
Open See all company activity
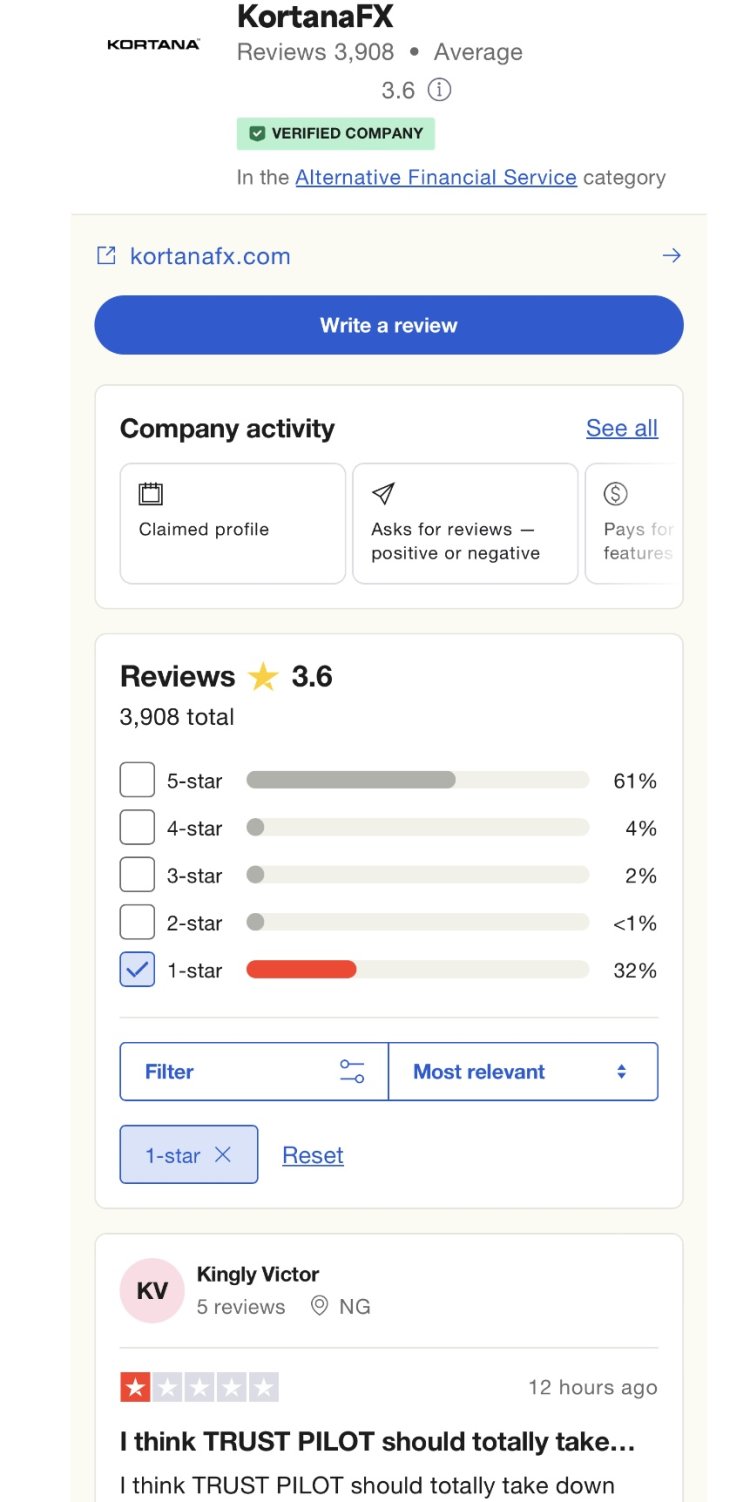point(622,428)
